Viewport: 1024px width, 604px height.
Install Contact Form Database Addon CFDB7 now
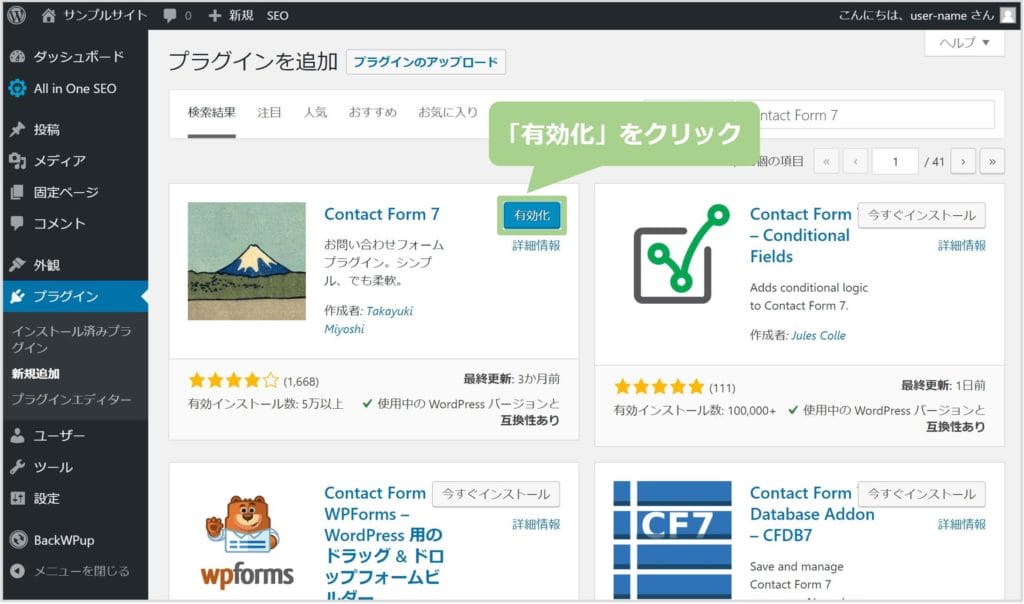tap(921, 494)
